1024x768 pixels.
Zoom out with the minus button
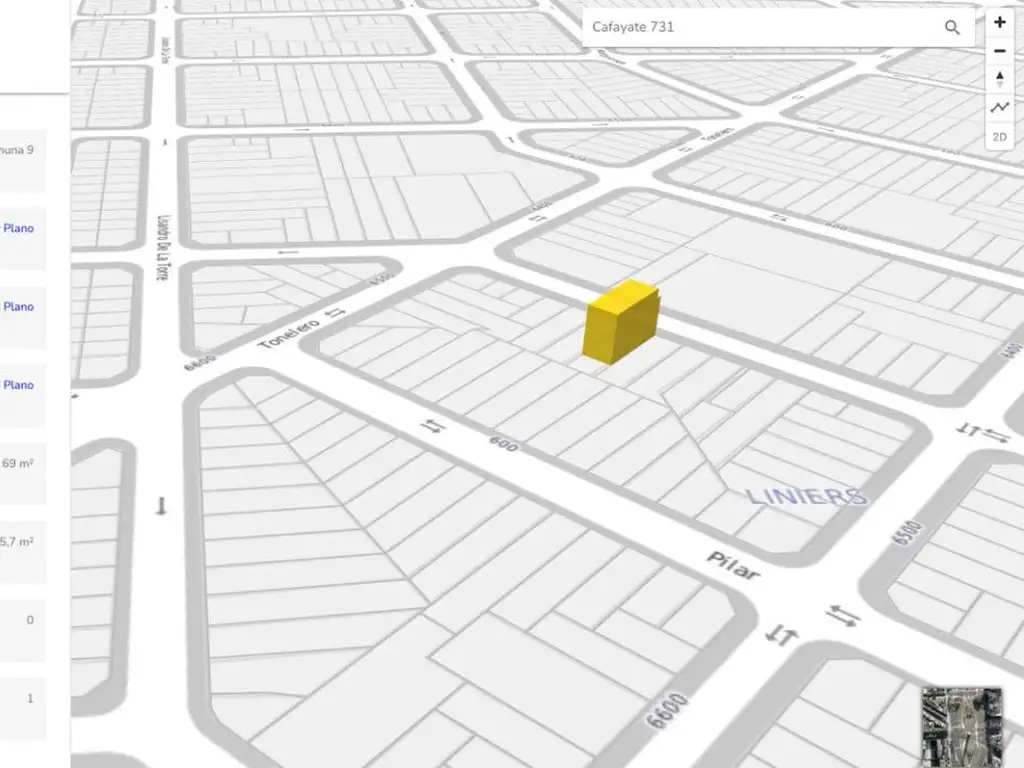tap(999, 51)
